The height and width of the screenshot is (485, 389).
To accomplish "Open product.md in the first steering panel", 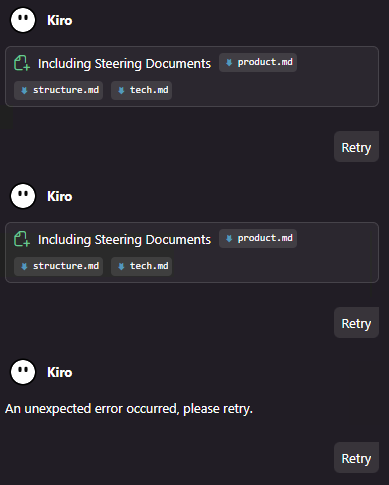I will tap(258, 62).
